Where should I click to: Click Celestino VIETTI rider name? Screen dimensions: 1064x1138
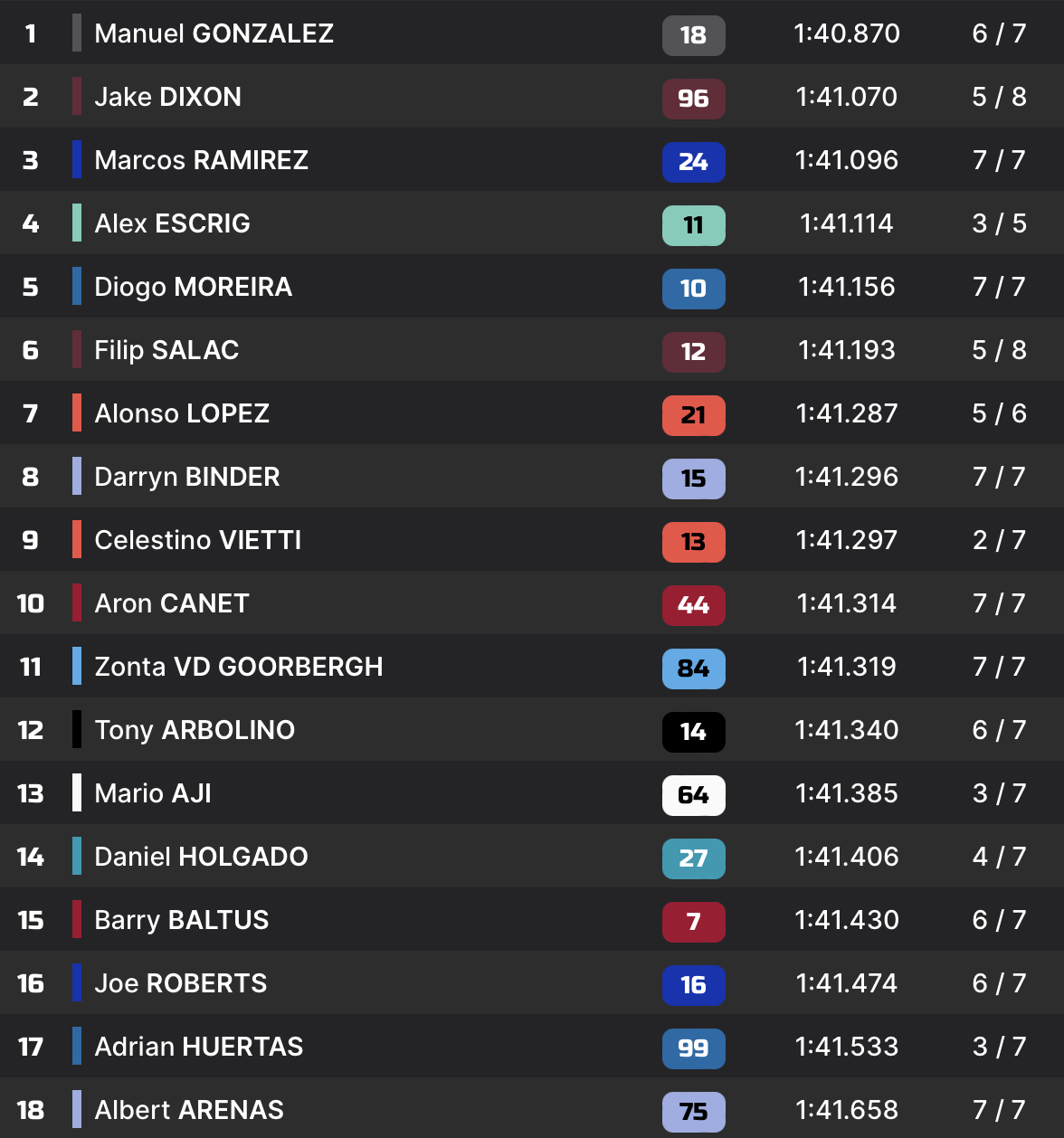(x=197, y=540)
